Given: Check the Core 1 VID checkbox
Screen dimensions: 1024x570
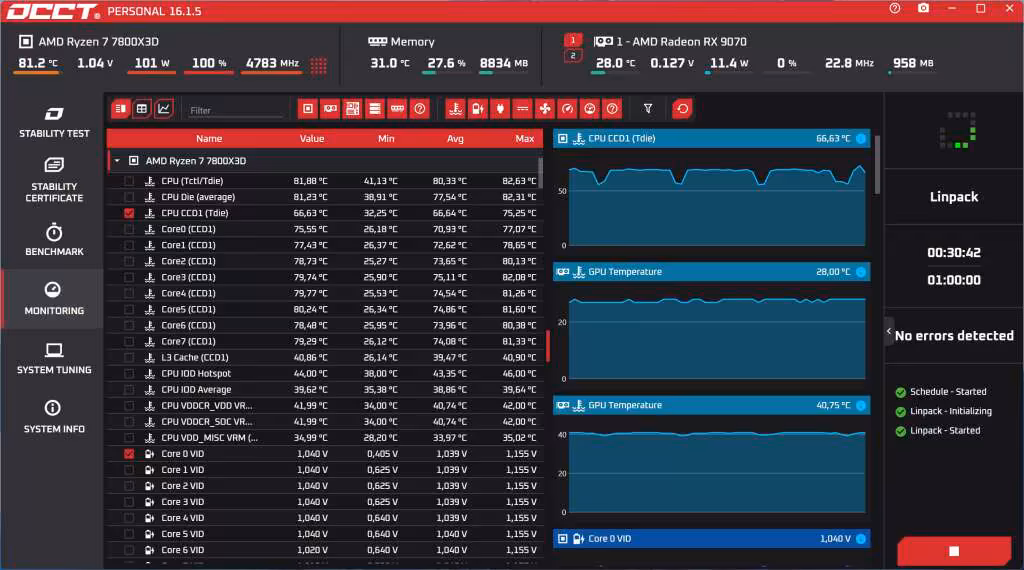Looking at the screenshot, I should 129,469.
